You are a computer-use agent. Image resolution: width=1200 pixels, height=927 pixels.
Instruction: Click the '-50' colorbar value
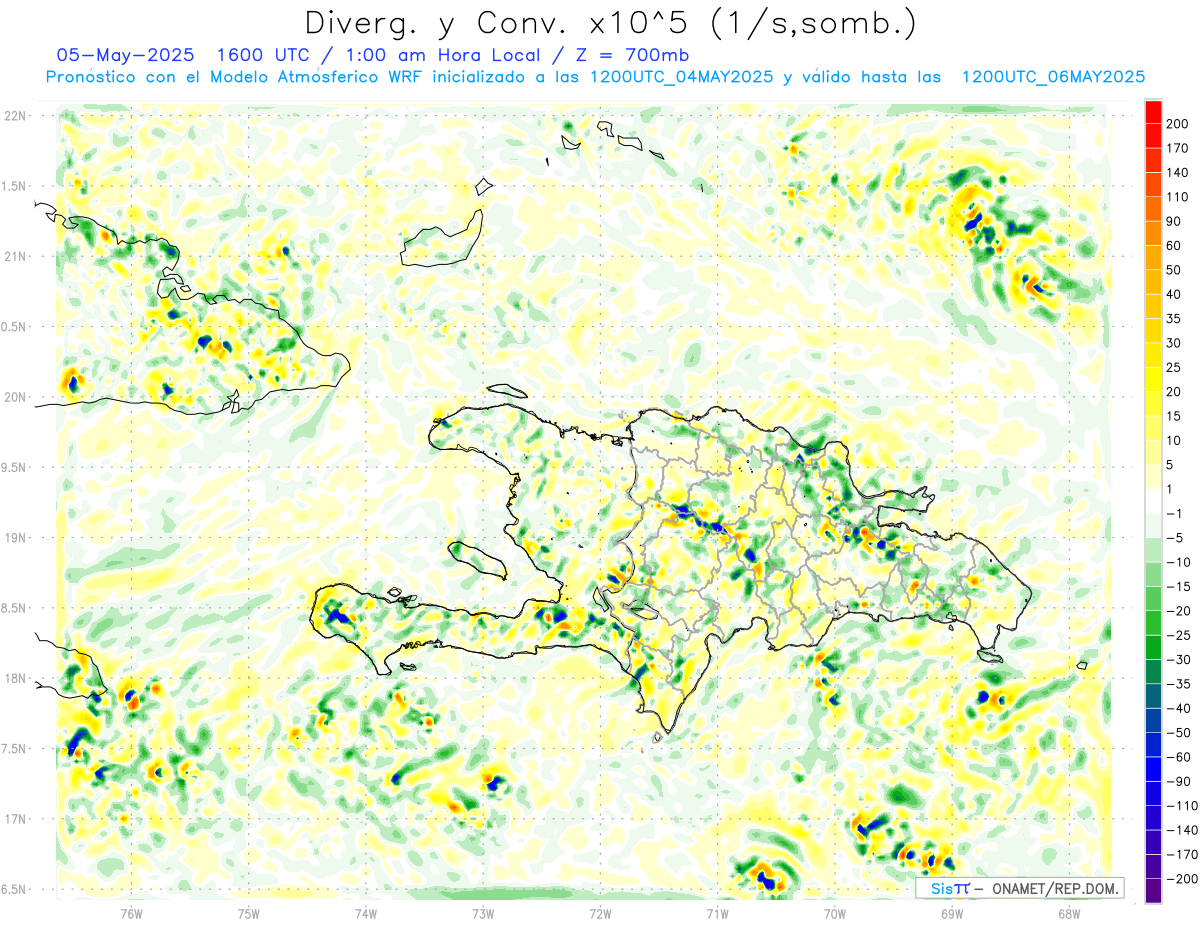point(1178,733)
